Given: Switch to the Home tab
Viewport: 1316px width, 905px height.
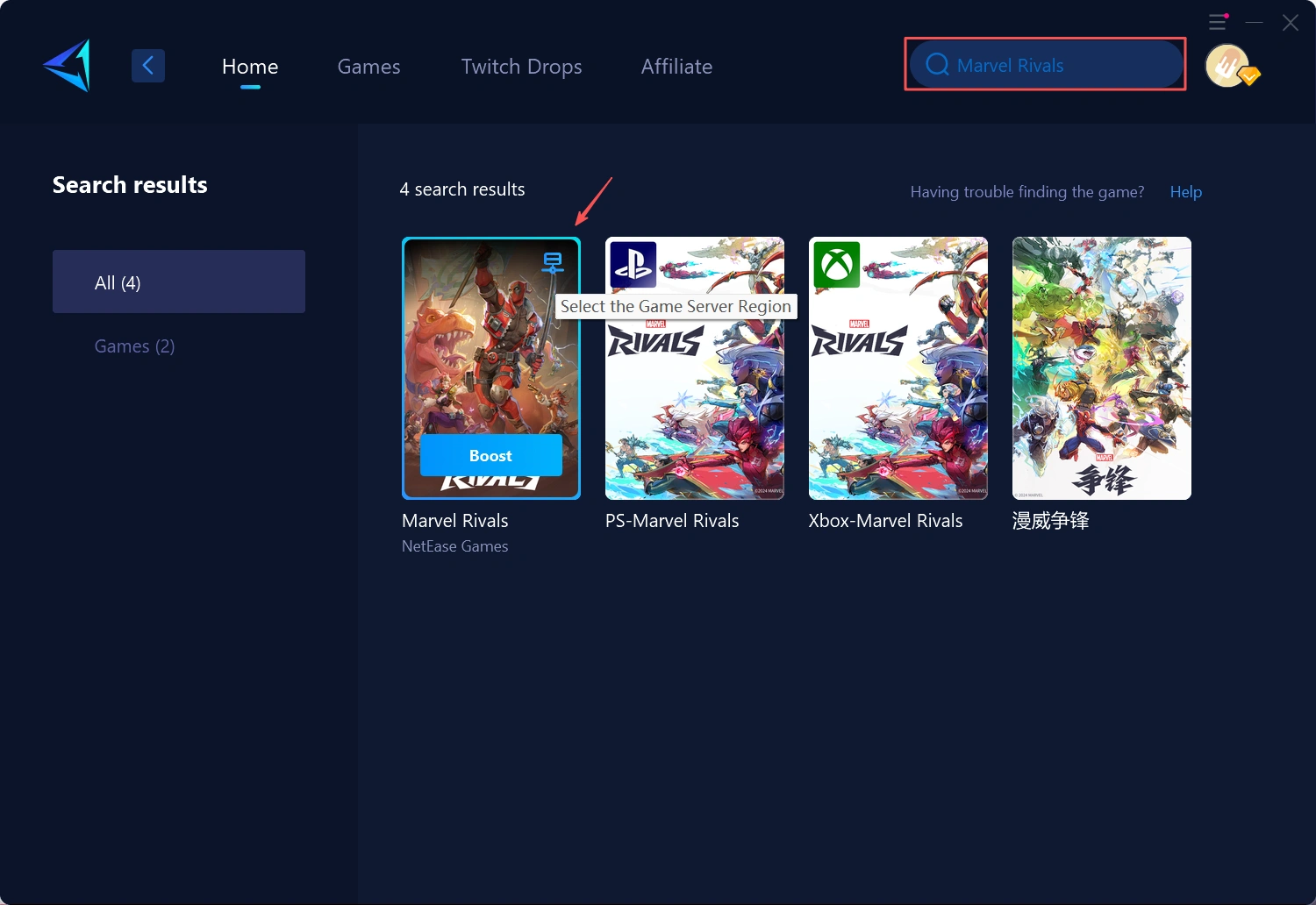Looking at the screenshot, I should point(250,66).
